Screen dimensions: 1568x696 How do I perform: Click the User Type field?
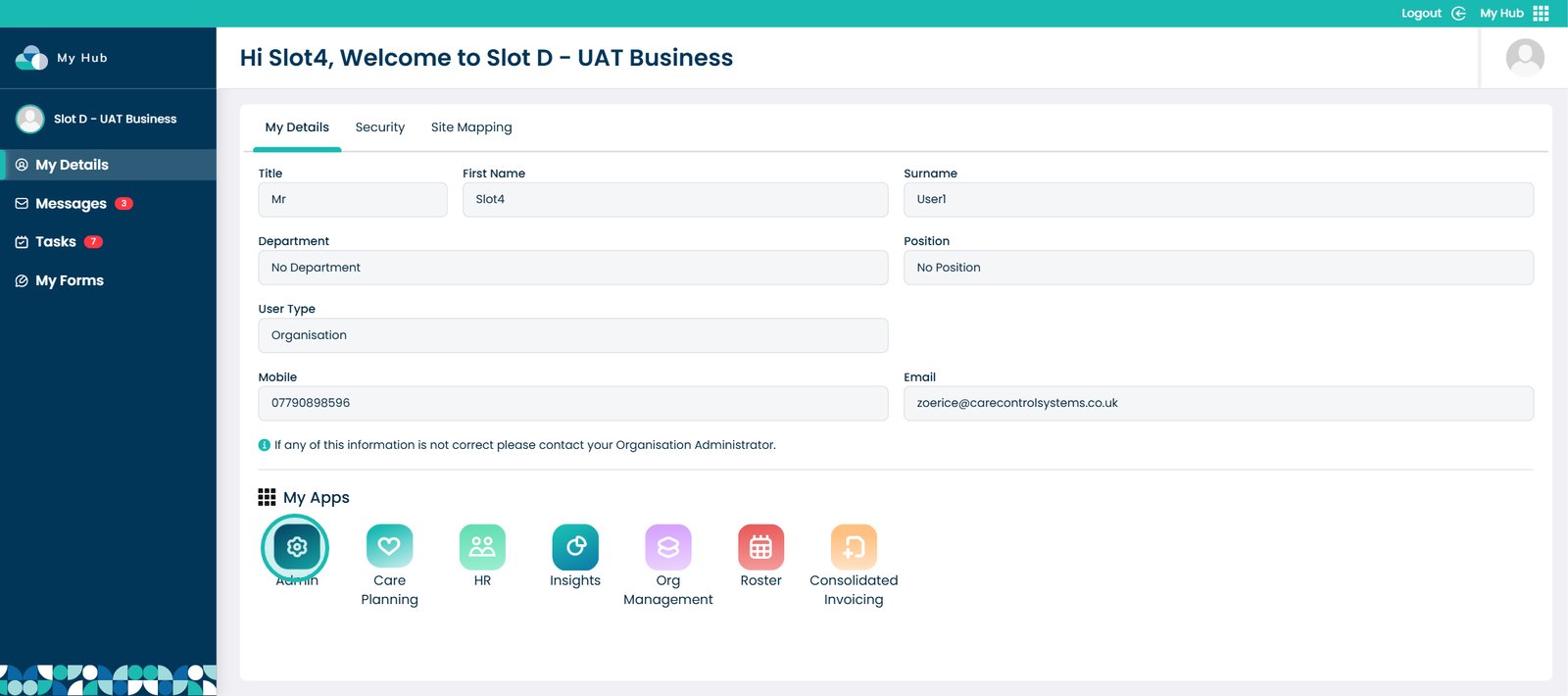573,335
